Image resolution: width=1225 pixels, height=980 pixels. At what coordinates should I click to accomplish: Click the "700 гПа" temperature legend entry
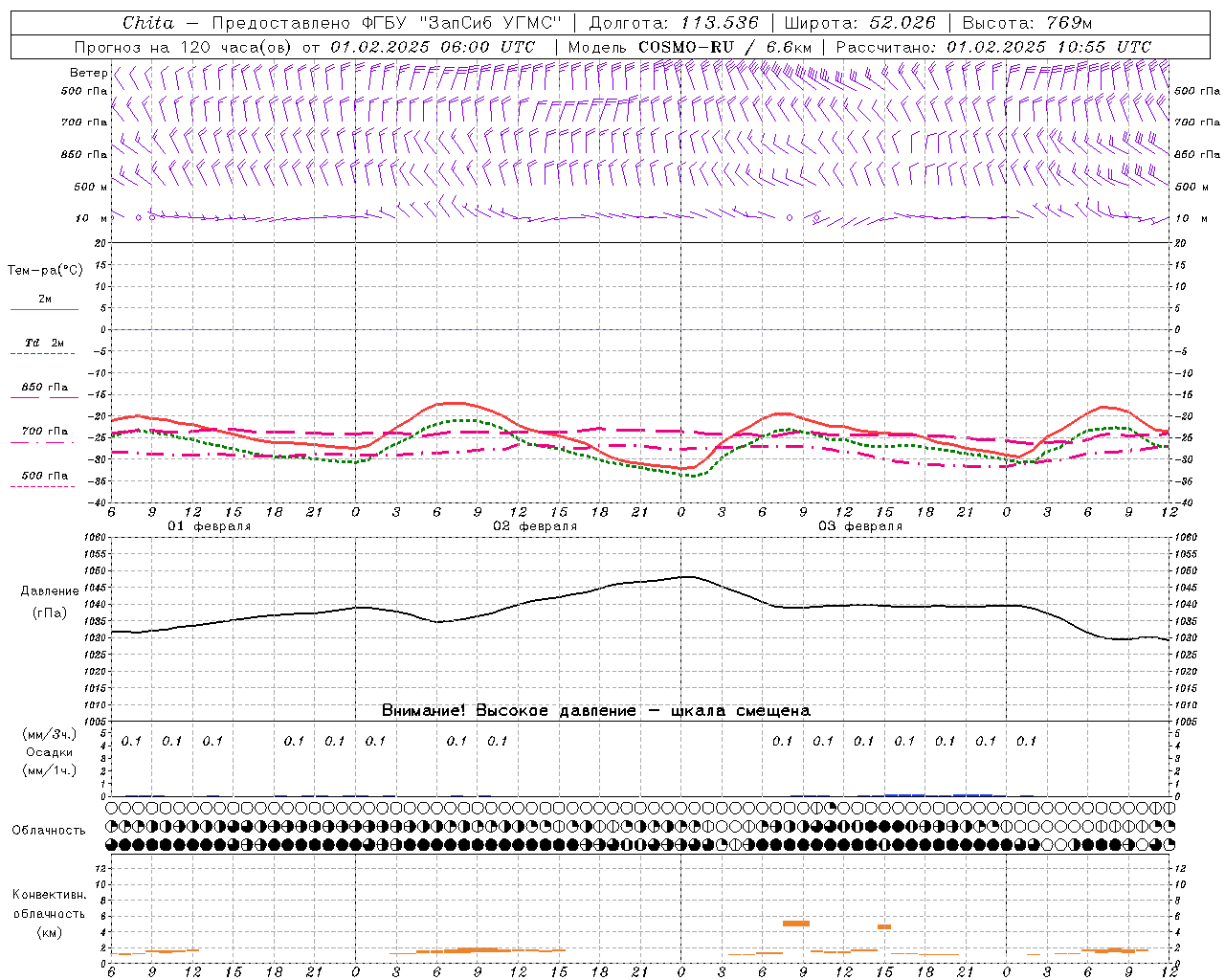(44, 431)
